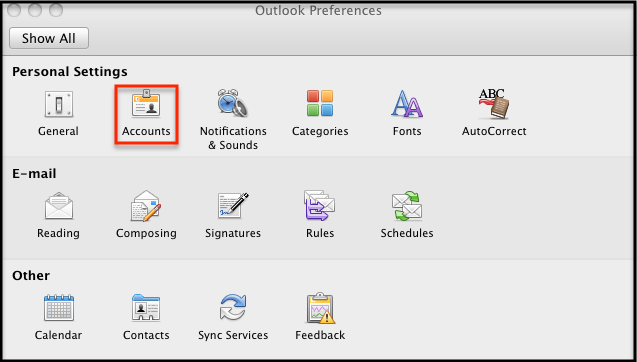Open Signatures pen icon
This screenshot has height=362, width=637.
(x=233, y=206)
